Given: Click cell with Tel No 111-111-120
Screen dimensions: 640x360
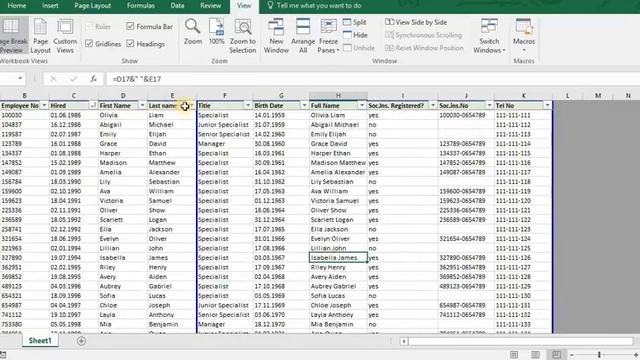Looking at the screenshot, I should 523,200.
